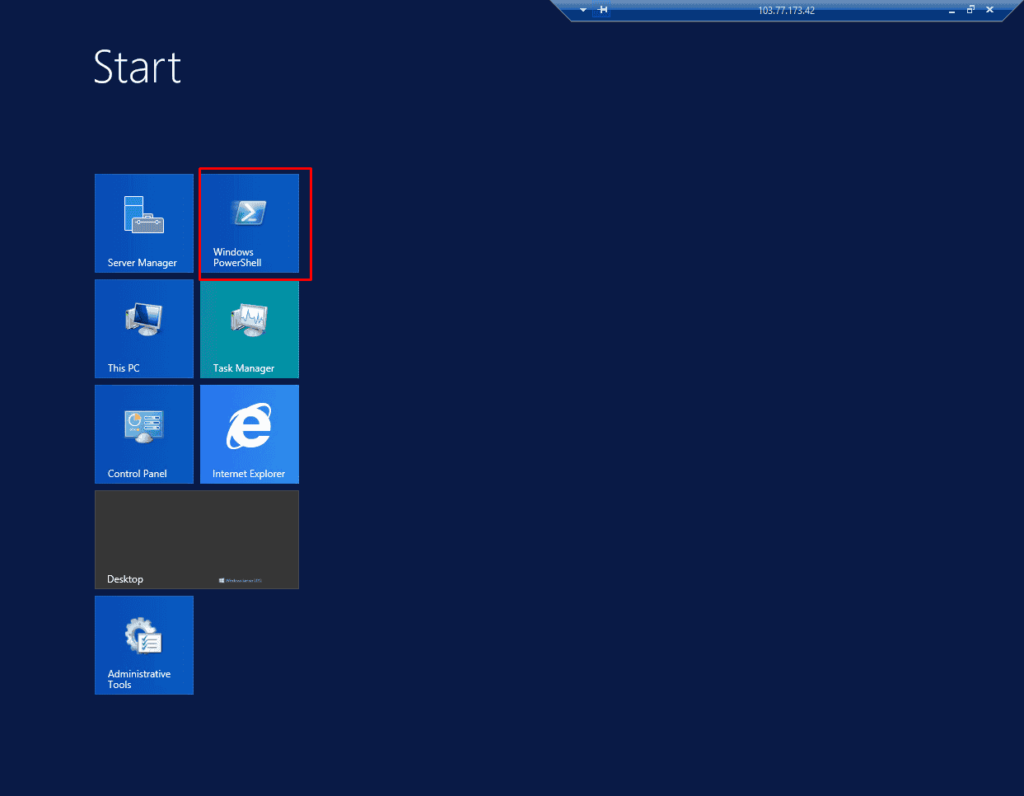Viewport: 1024px width, 796px height.
Task: Close the remote desktop connection
Action: point(990,10)
